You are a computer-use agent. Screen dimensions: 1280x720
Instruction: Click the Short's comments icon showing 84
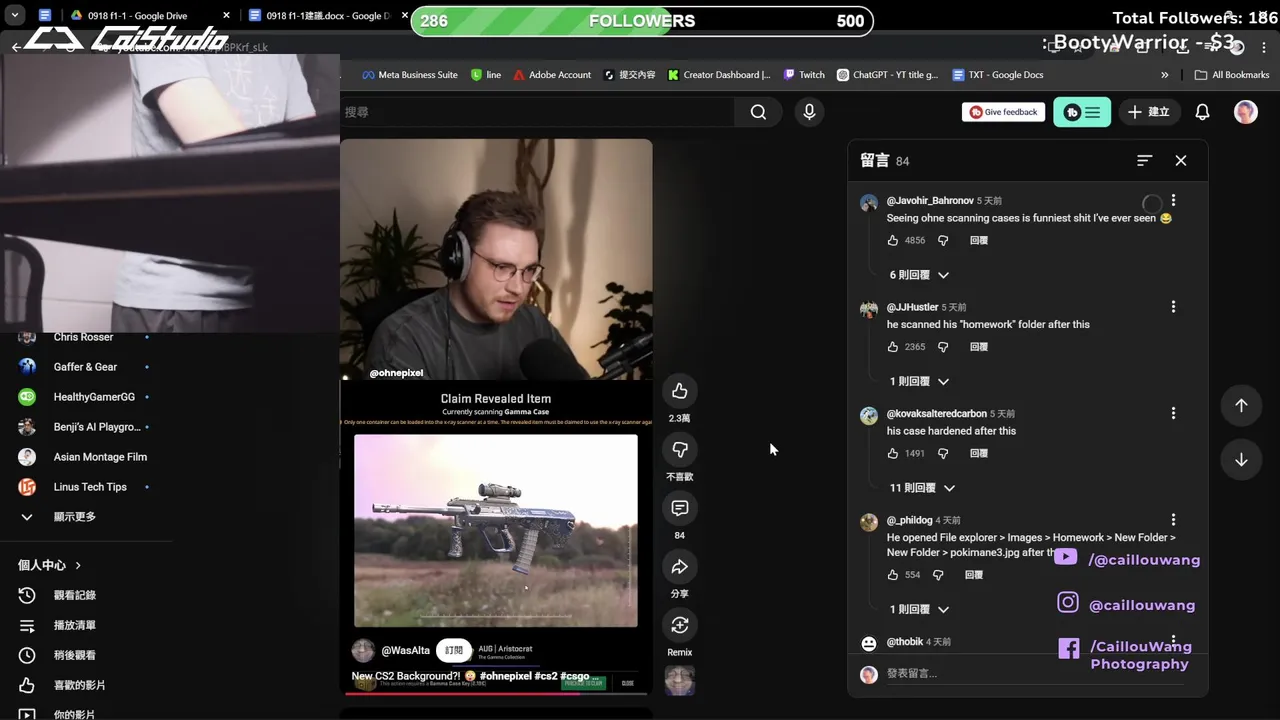[x=680, y=508]
